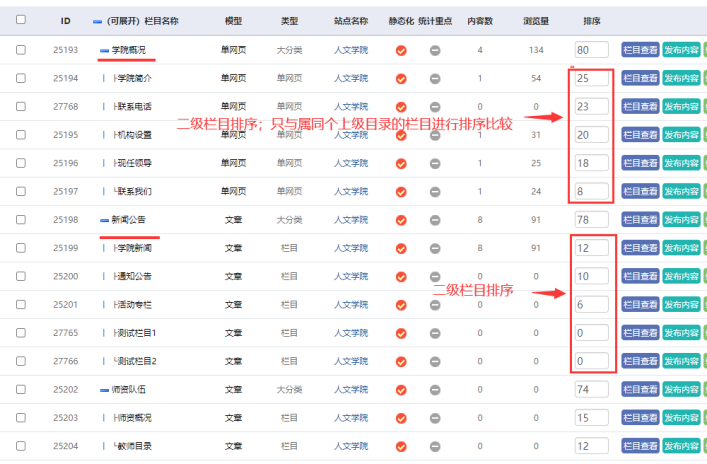Click static check icon for 通知公告 row

click(x=401, y=276)
